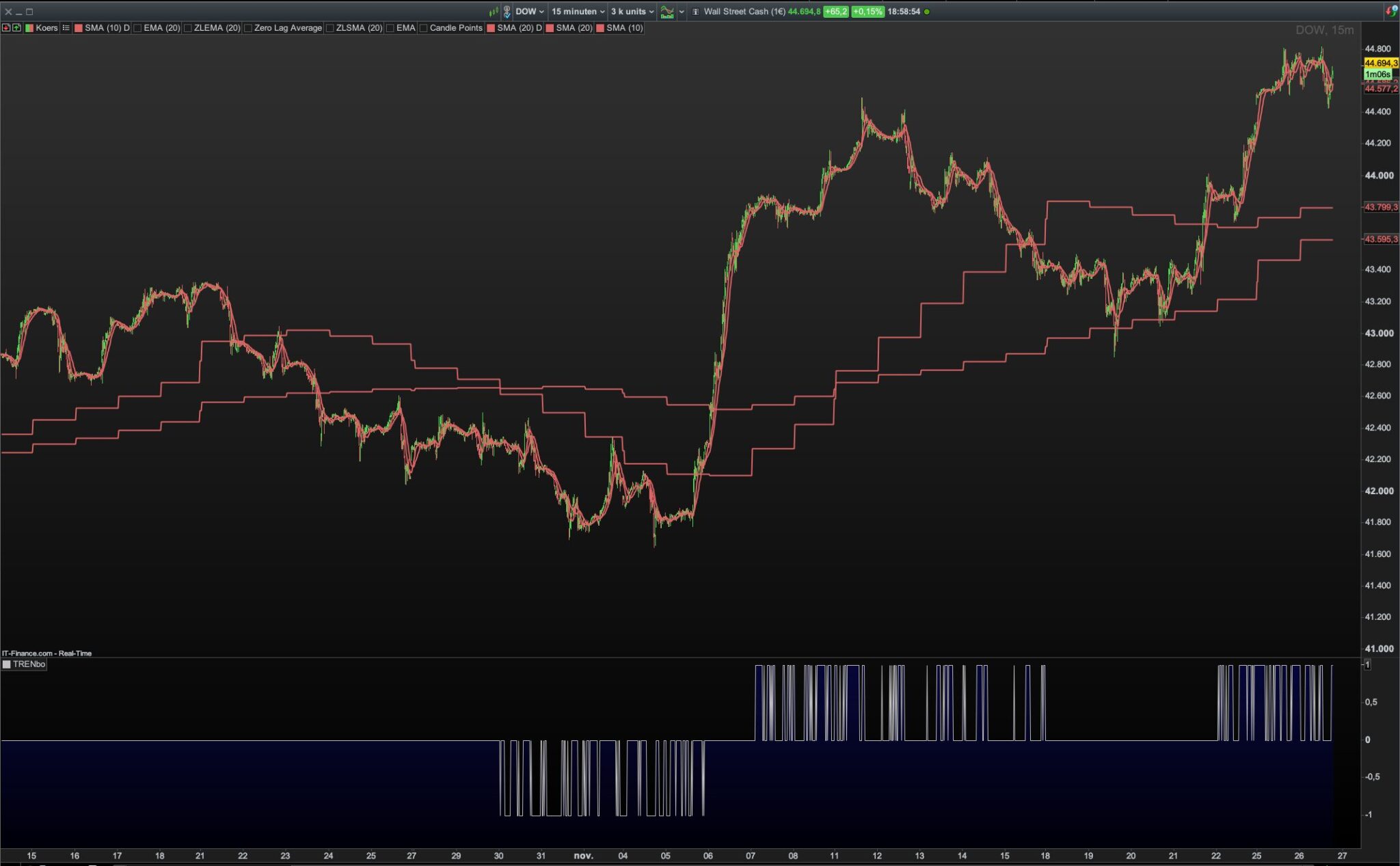Click the SMA (20) D red color swatch
Screen dimensions: 1400x866
(491, 28)
